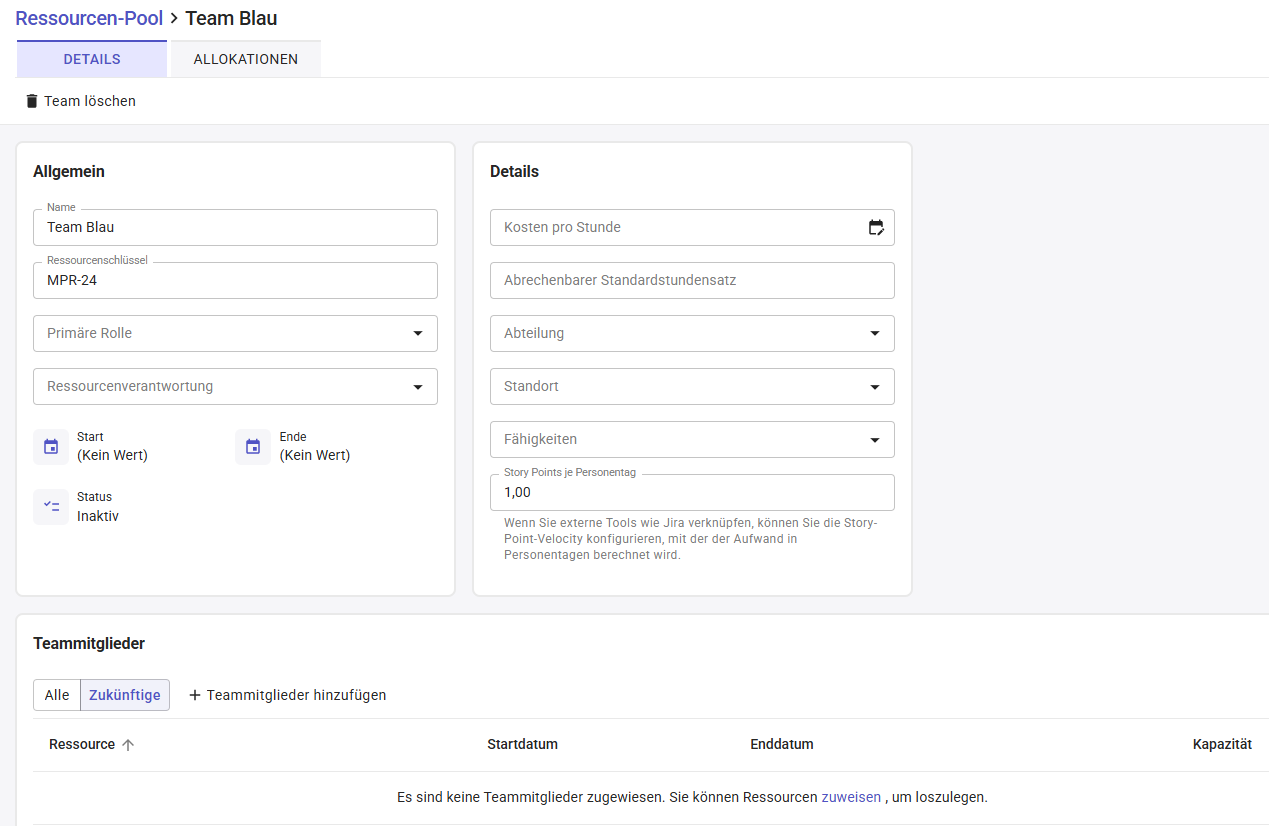The image size is (1269, 826).
Task: Open the Fähigkeiten dropdown
Action: (692, 439)
